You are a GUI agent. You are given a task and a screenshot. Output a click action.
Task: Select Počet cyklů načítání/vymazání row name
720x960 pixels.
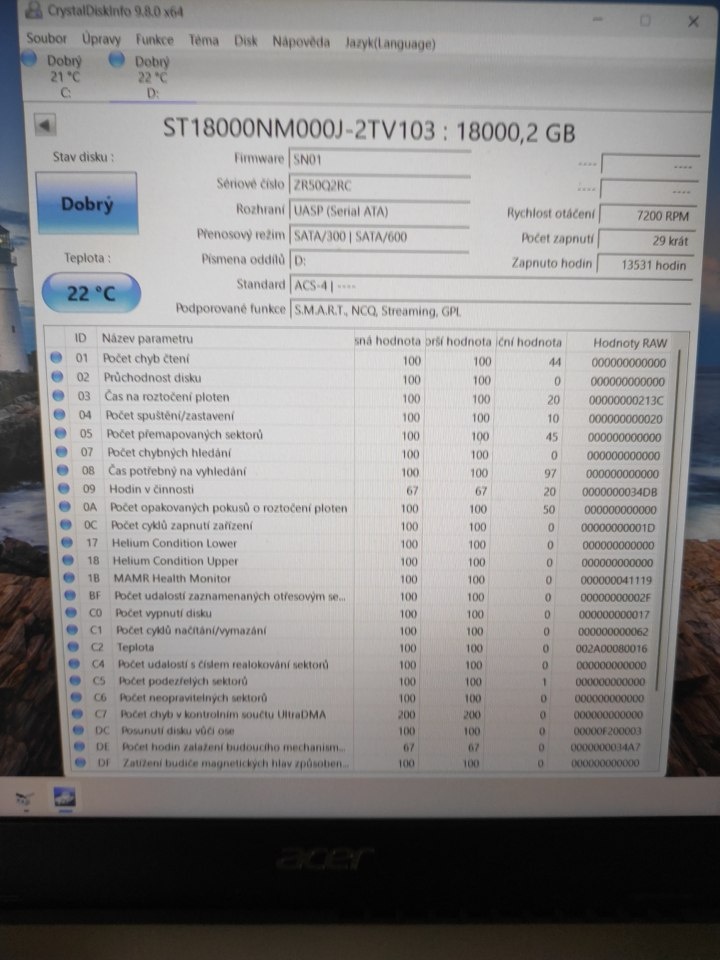pyautogui.click(x=190, y=630)
